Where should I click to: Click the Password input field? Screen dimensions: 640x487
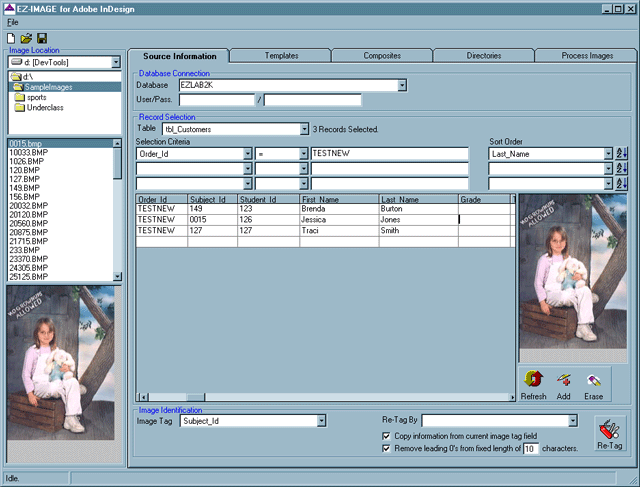click(313, 100)
